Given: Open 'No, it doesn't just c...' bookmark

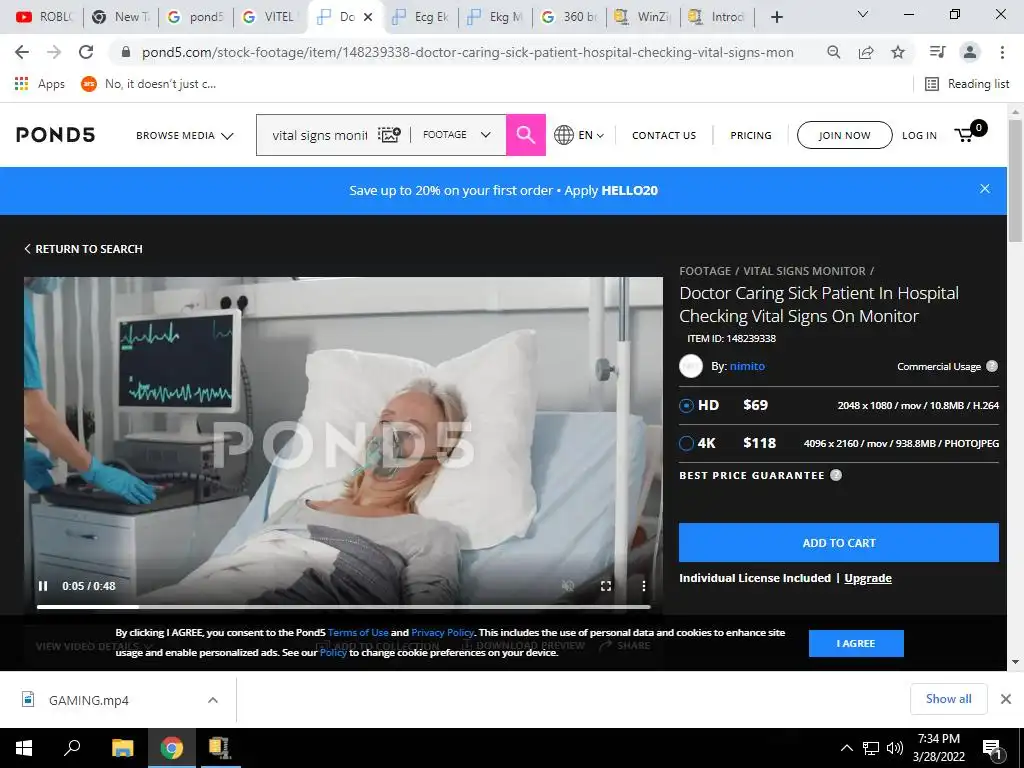Looking at the screenshot, I should 148,84.
